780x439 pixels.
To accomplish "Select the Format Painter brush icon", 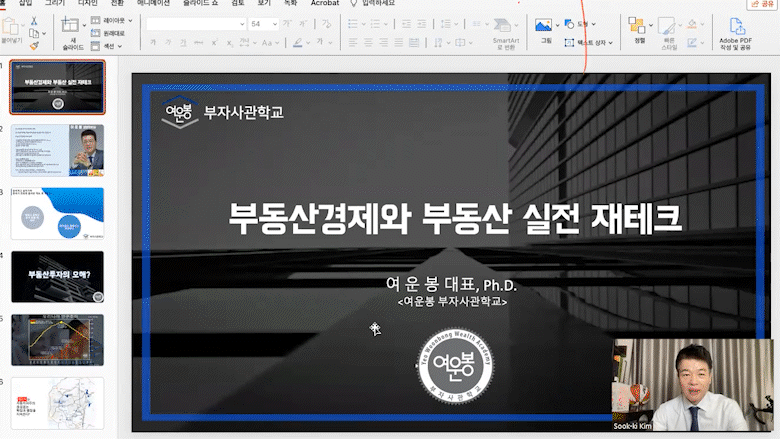I will pyautogui.click(x=34, y=45).
